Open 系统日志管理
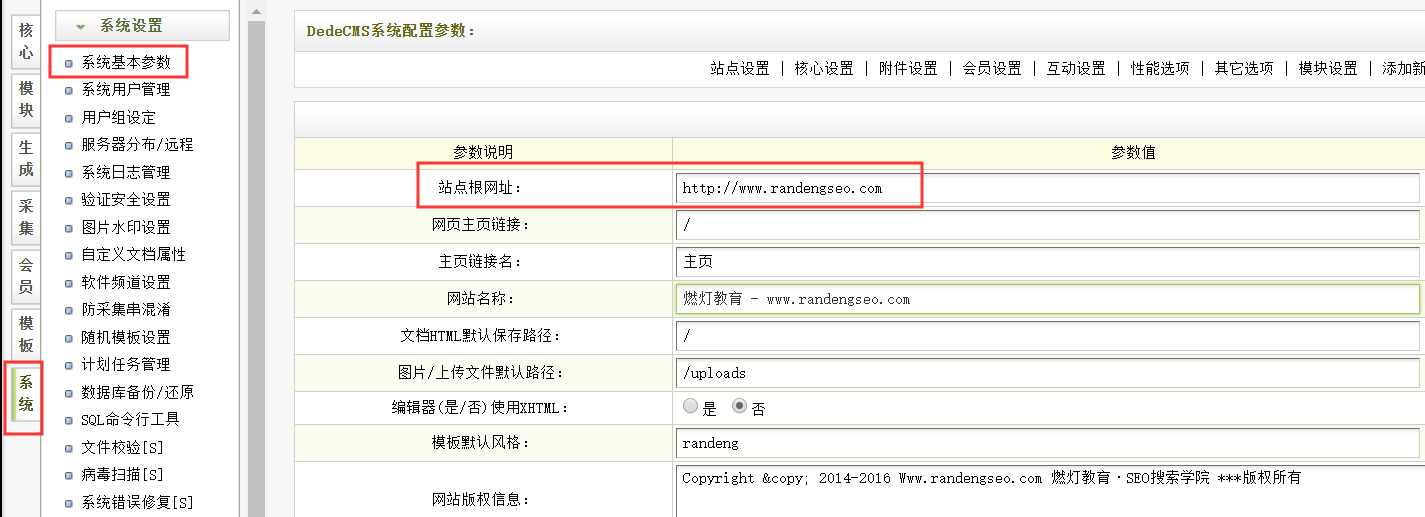The image size is (1425, 517). [126, 172]
